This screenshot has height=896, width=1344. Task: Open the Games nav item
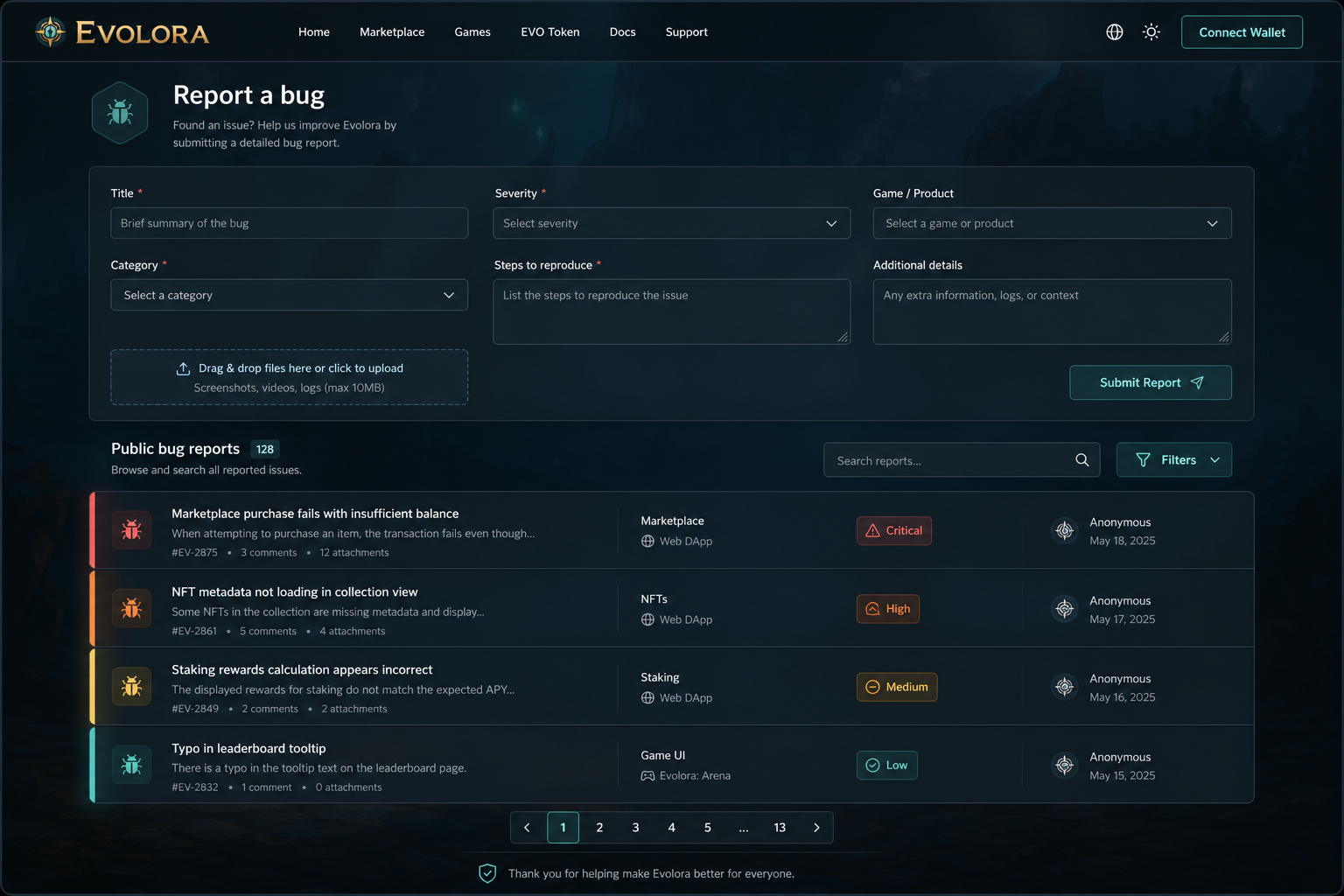pyautogui.click(x=472, y=31)
